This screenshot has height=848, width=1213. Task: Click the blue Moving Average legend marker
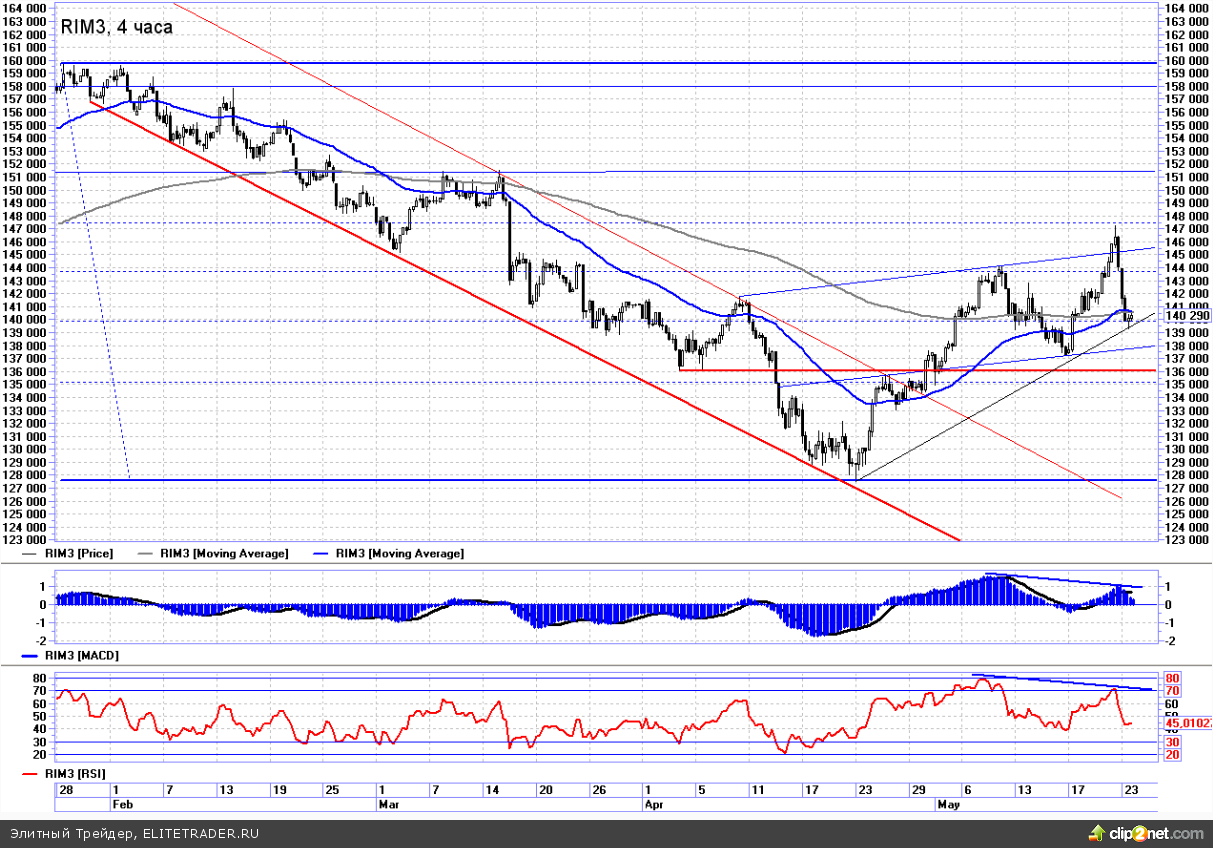pos(322,553)
